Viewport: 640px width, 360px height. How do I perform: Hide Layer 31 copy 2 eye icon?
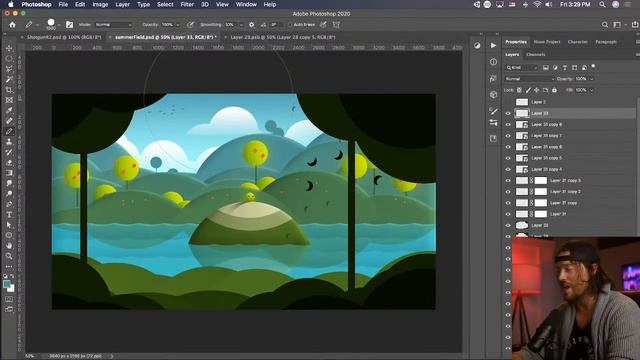click(x=508, y=192)
